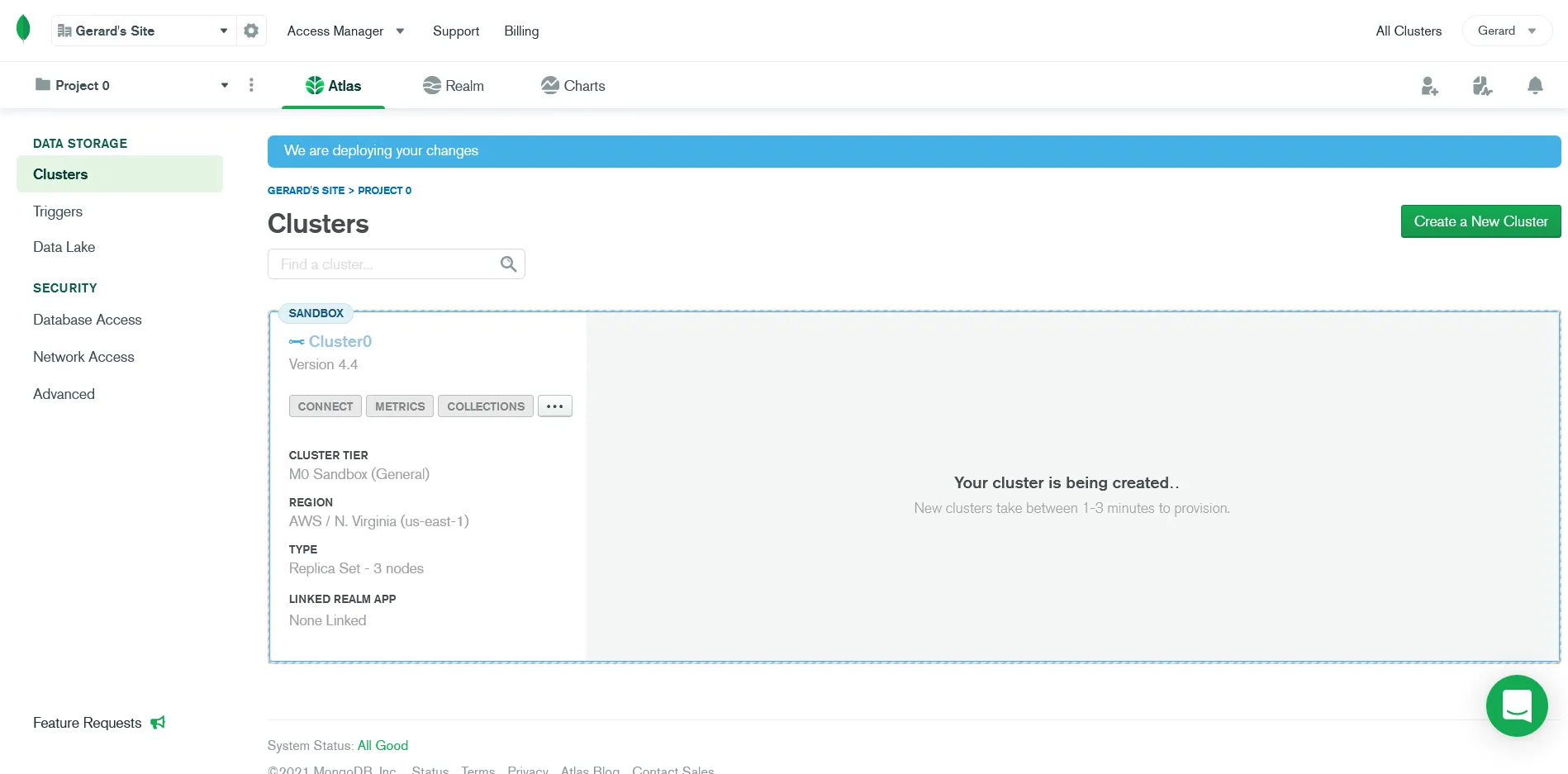The image size is (1568, 774).
Task: Expand the Project 0 selector
Action: [x=132, y=85]
